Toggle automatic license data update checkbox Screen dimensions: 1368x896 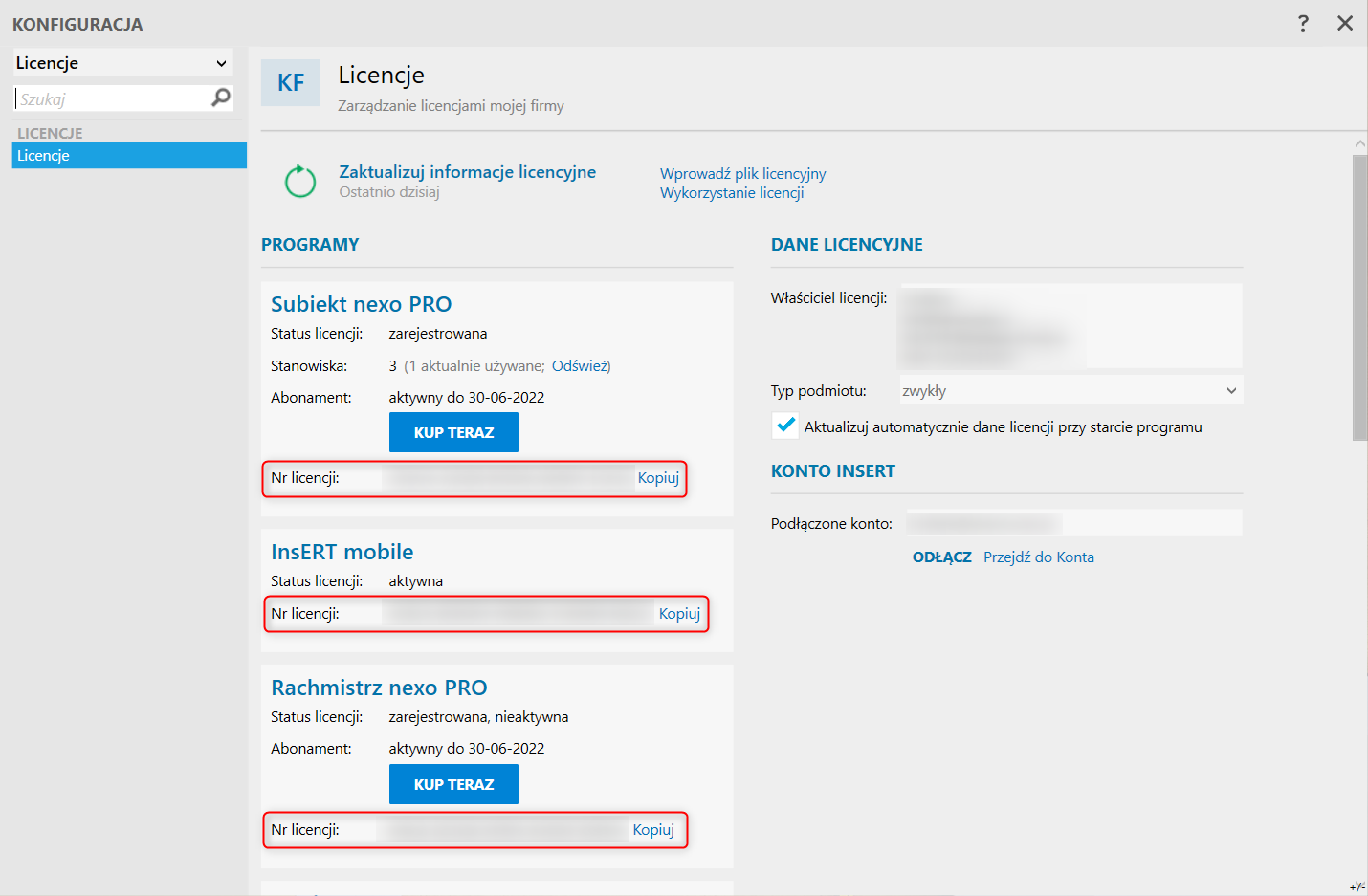click(786, 426)
